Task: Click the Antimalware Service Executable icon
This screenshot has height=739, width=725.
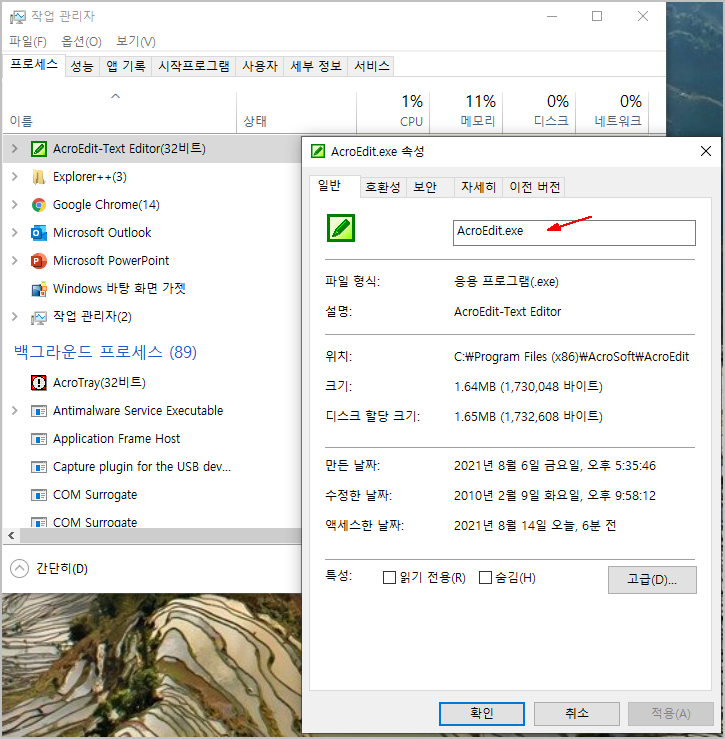Action: point(39,411)
